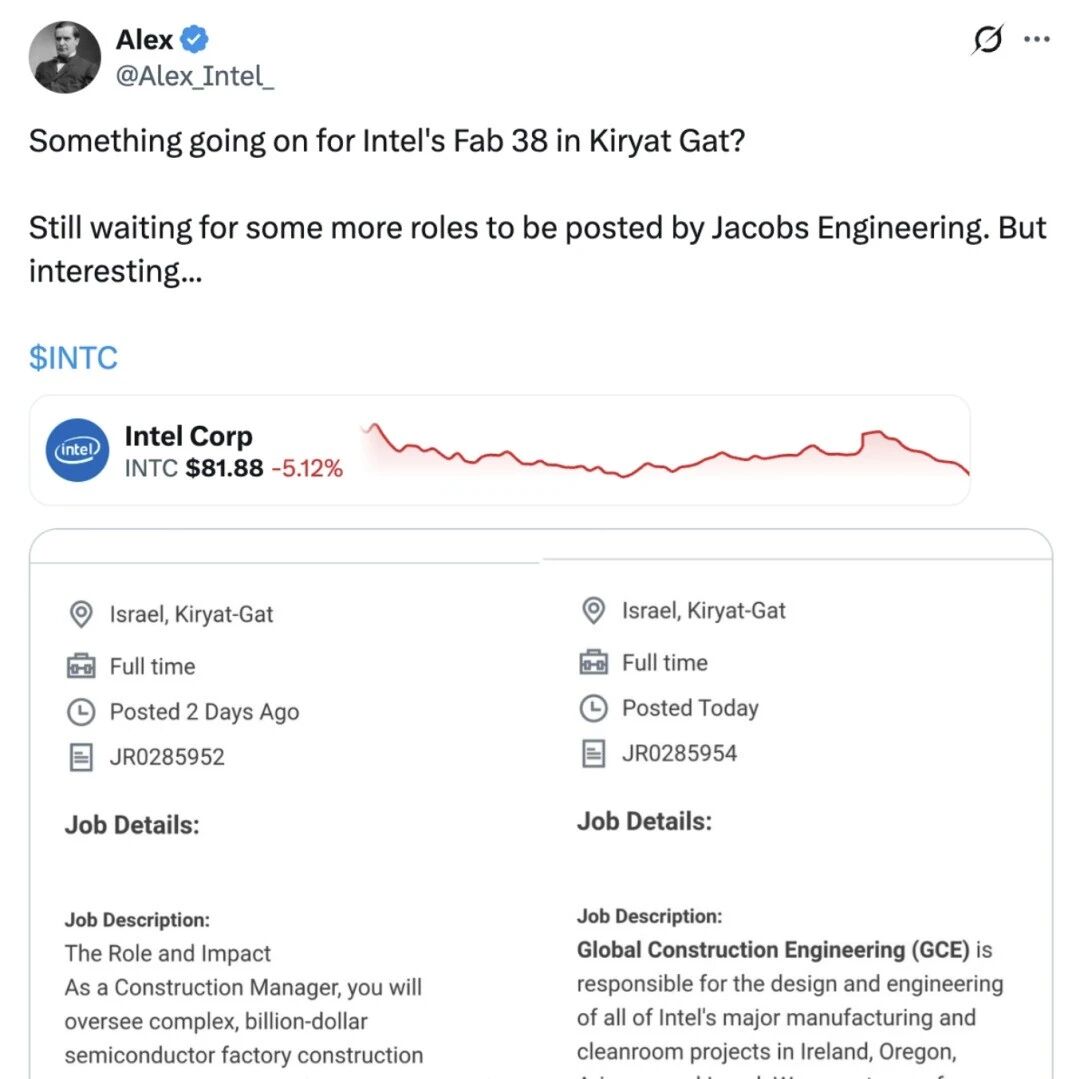Open the three-dot more options menu
Screen dimensions: 1080x1079
(1037, 39)
